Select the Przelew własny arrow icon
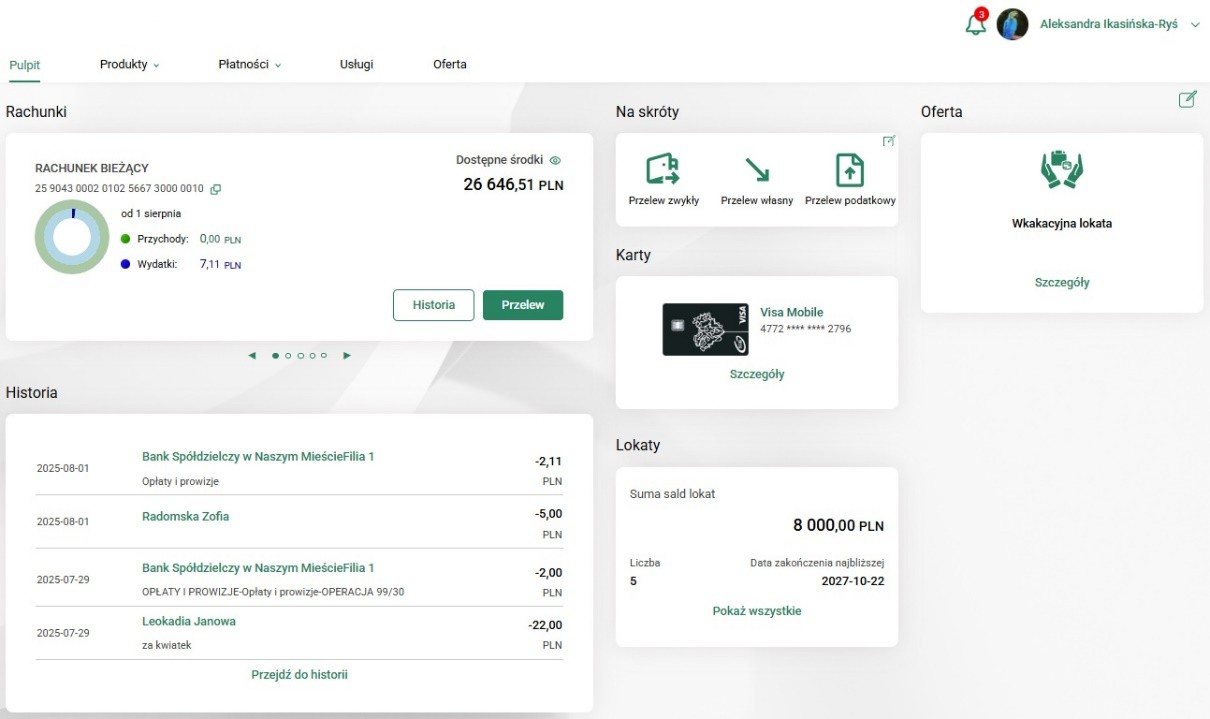The image size is (1210, 719). point(757,170)
